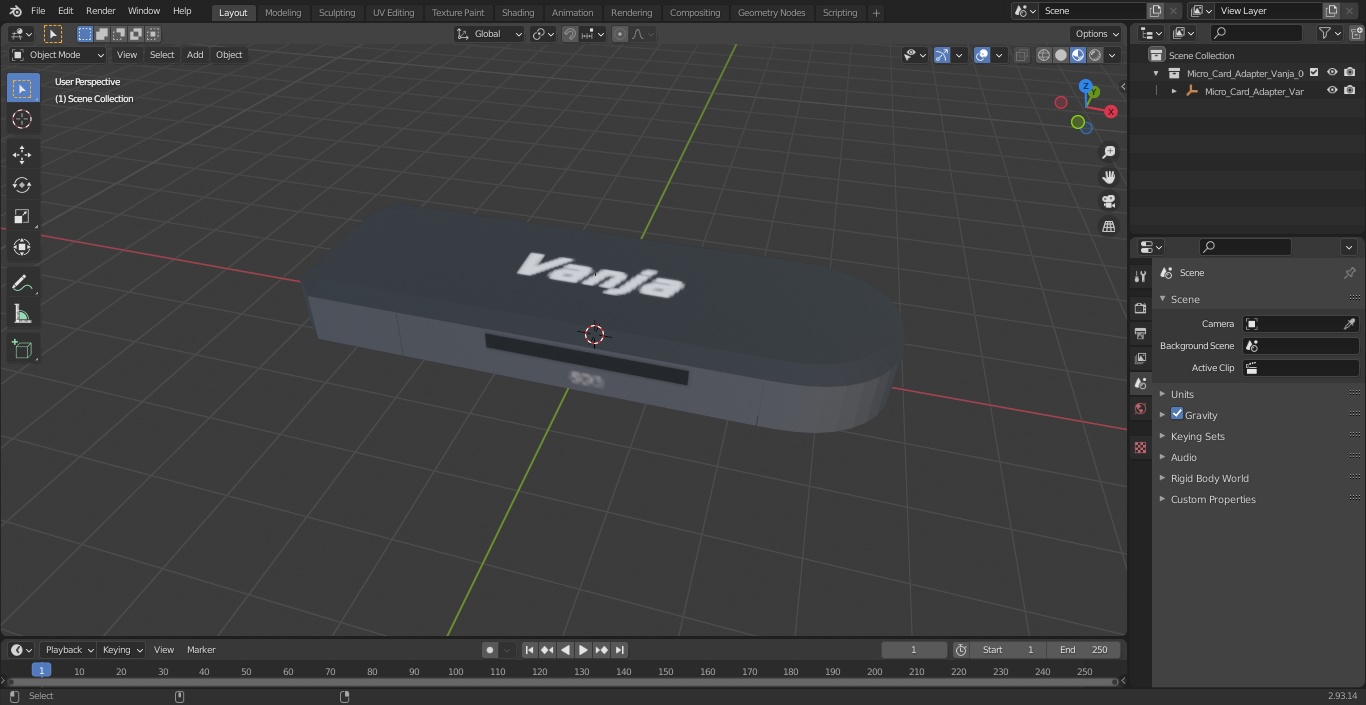Switch to the Geometry Nodes workspace tab
The width and height of the screenshot is (1366, 705).
771,13
